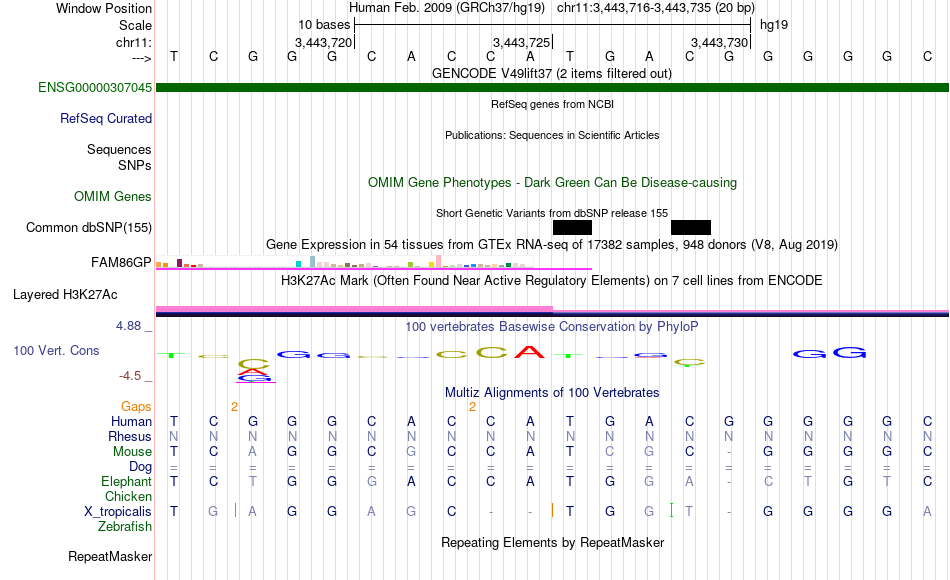
Task: Click the dash gap in Mouse alignment row
Action: click(729, 452)
